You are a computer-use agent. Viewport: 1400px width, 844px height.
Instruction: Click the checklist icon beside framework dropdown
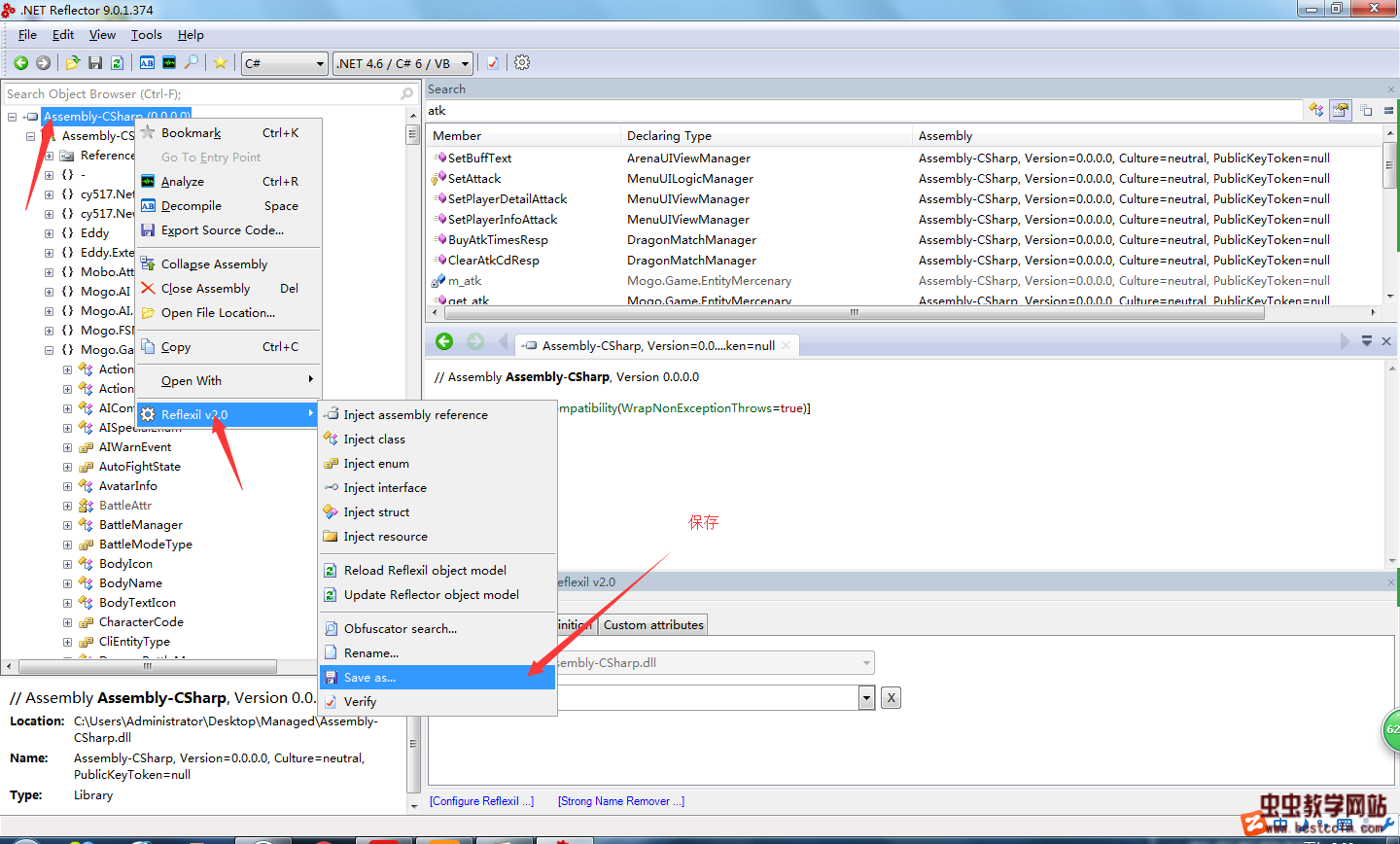[x=493, y=63]
